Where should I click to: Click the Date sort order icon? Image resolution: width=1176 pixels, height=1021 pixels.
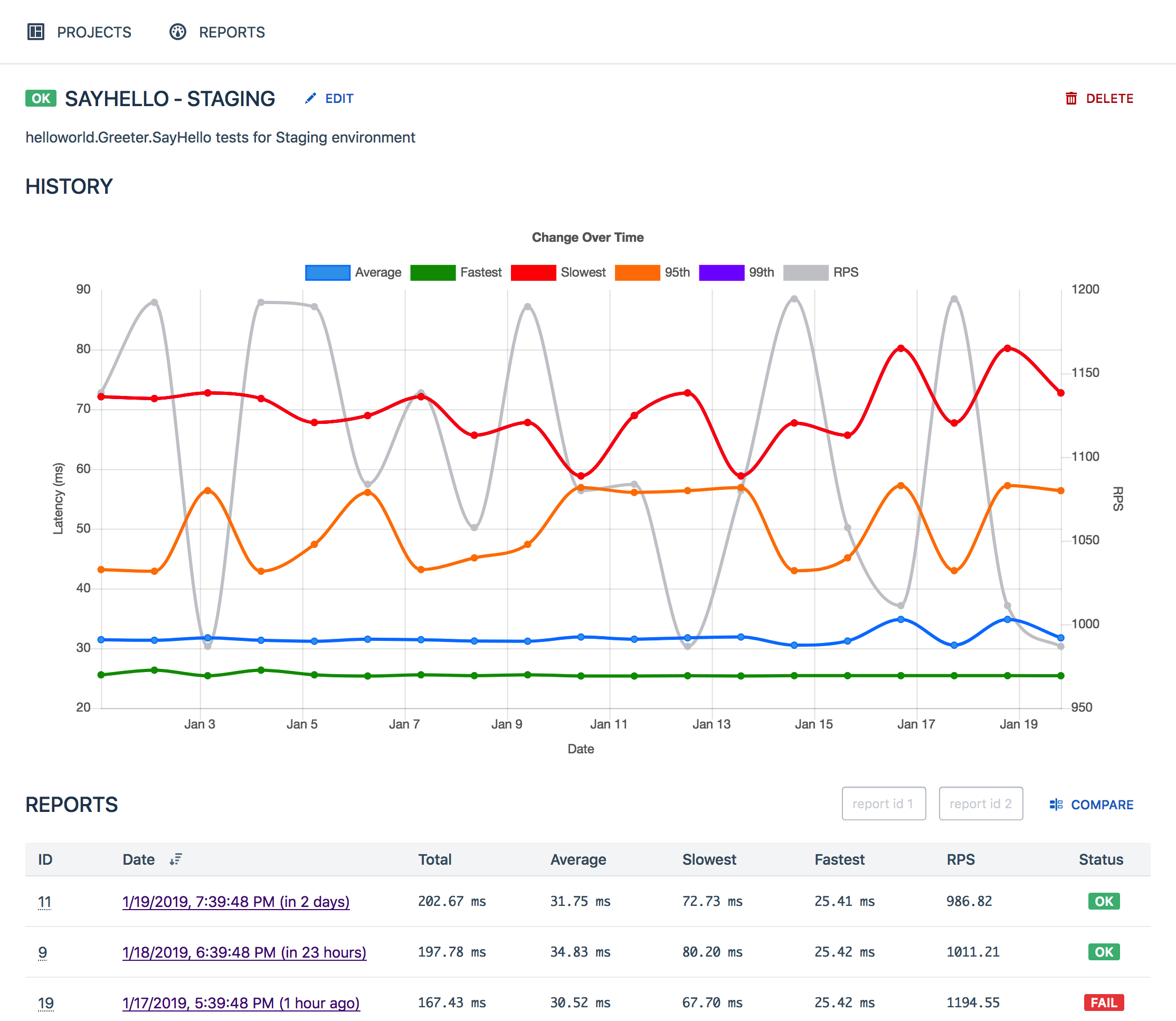pos(175,859)
